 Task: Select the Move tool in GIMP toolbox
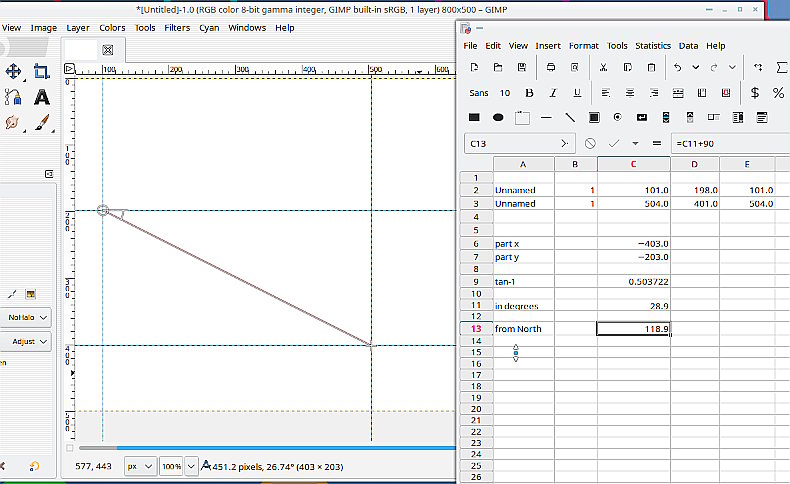(x=13, y=71)
